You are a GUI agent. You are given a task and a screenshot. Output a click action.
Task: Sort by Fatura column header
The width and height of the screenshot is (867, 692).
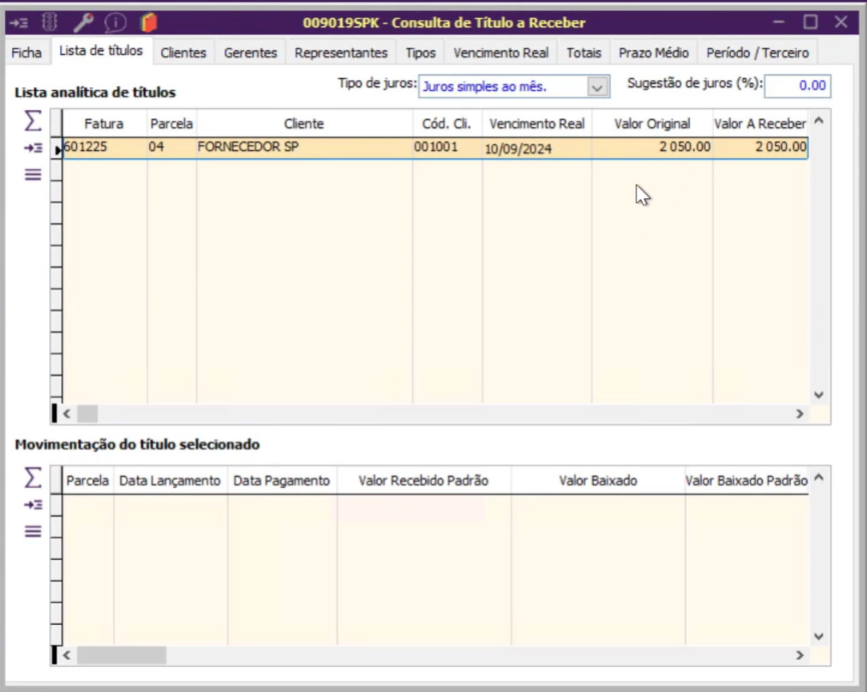[104, 124]
